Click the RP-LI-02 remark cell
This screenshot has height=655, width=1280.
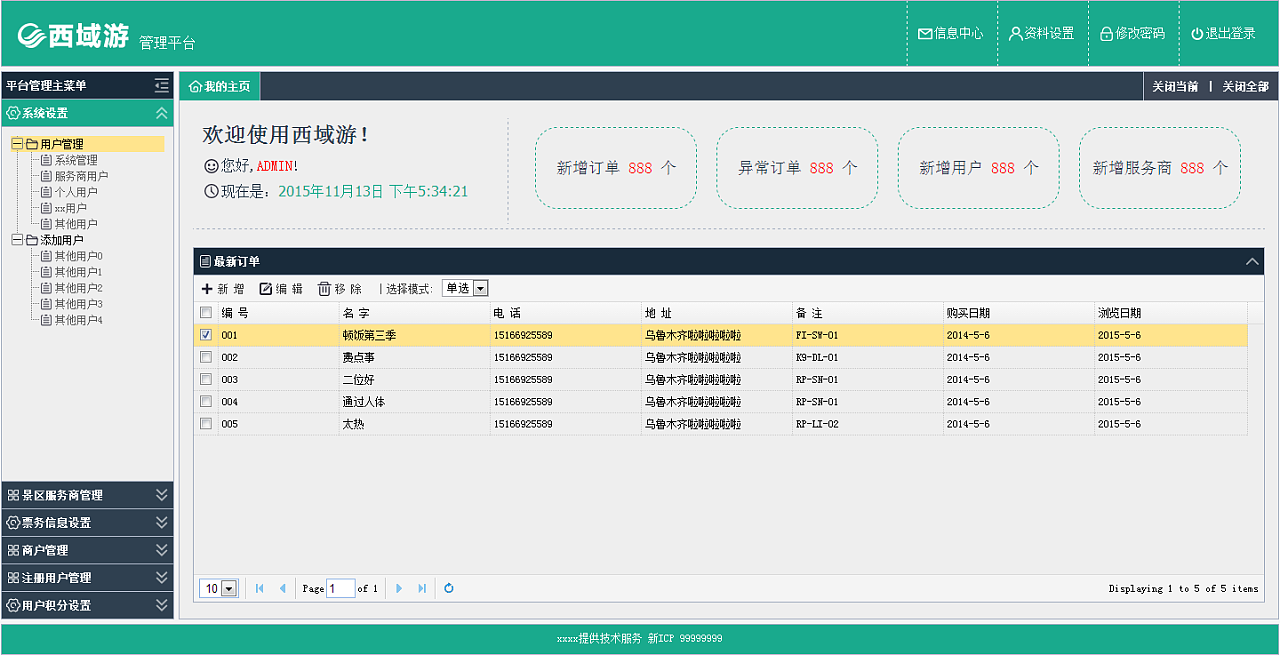pyautogui.click(x=867, y=423)
